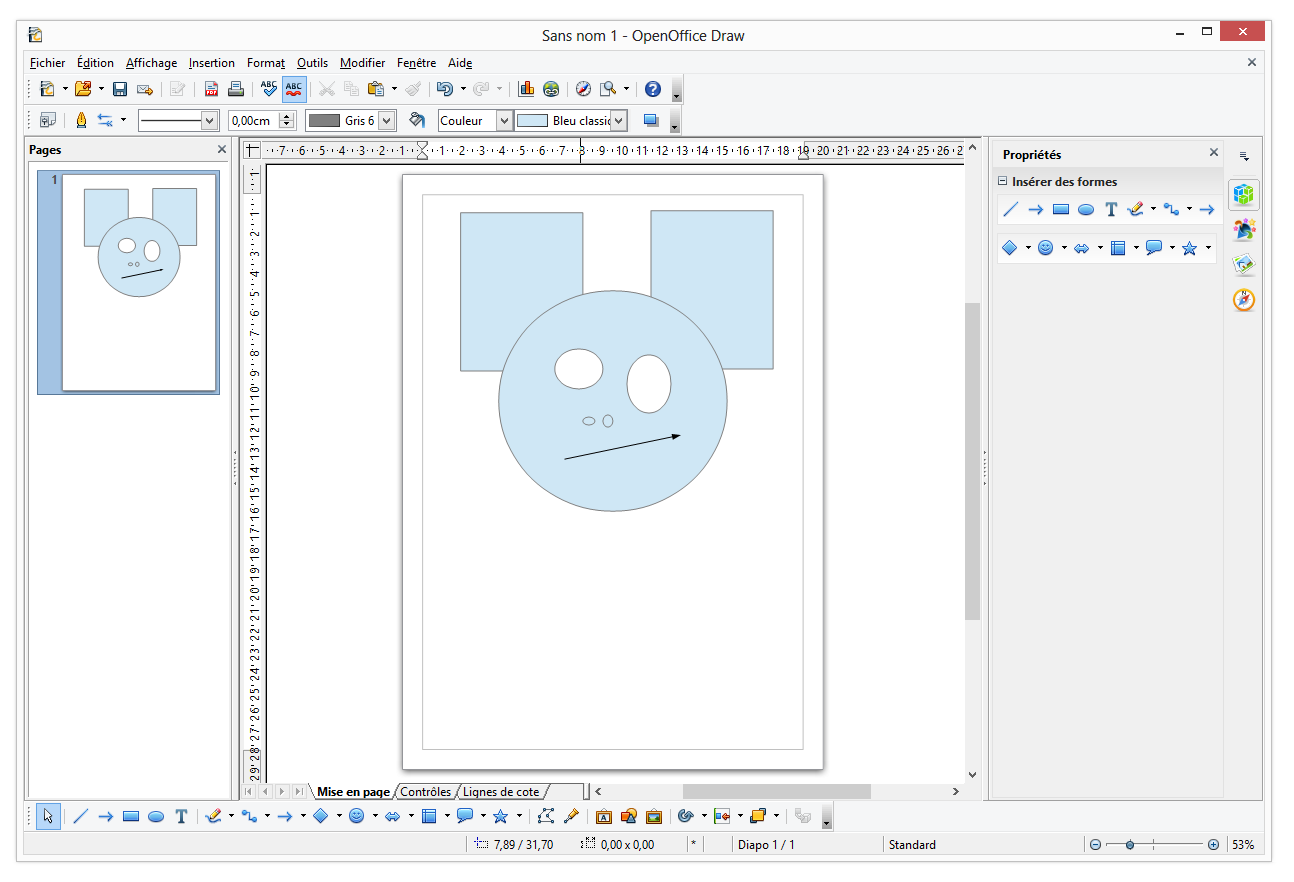
Task: Select the Ellipse tool in the bottom toolbar
Action: 156,816
